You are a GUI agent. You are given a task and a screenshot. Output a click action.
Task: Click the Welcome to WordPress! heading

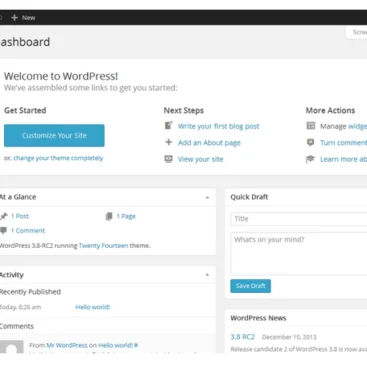coord(61,76)
